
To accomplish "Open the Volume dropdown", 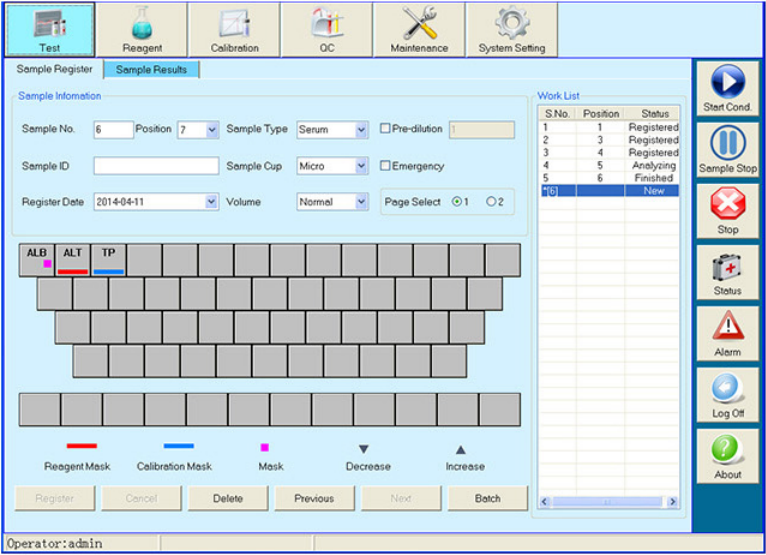I will [361, 202].
